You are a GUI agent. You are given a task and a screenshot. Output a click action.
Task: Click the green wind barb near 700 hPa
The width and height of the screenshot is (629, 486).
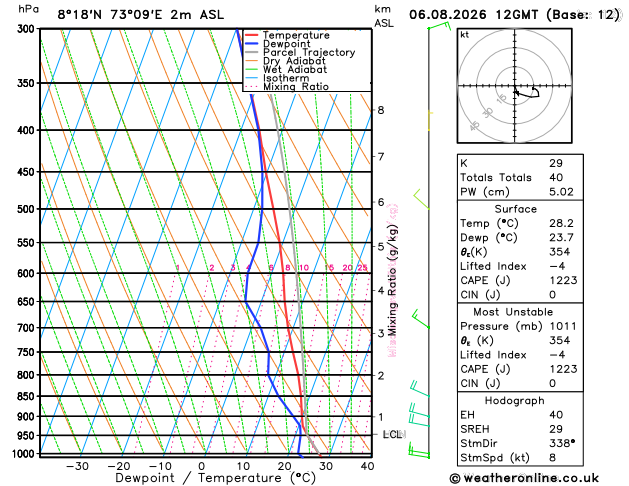coord(421,319)
